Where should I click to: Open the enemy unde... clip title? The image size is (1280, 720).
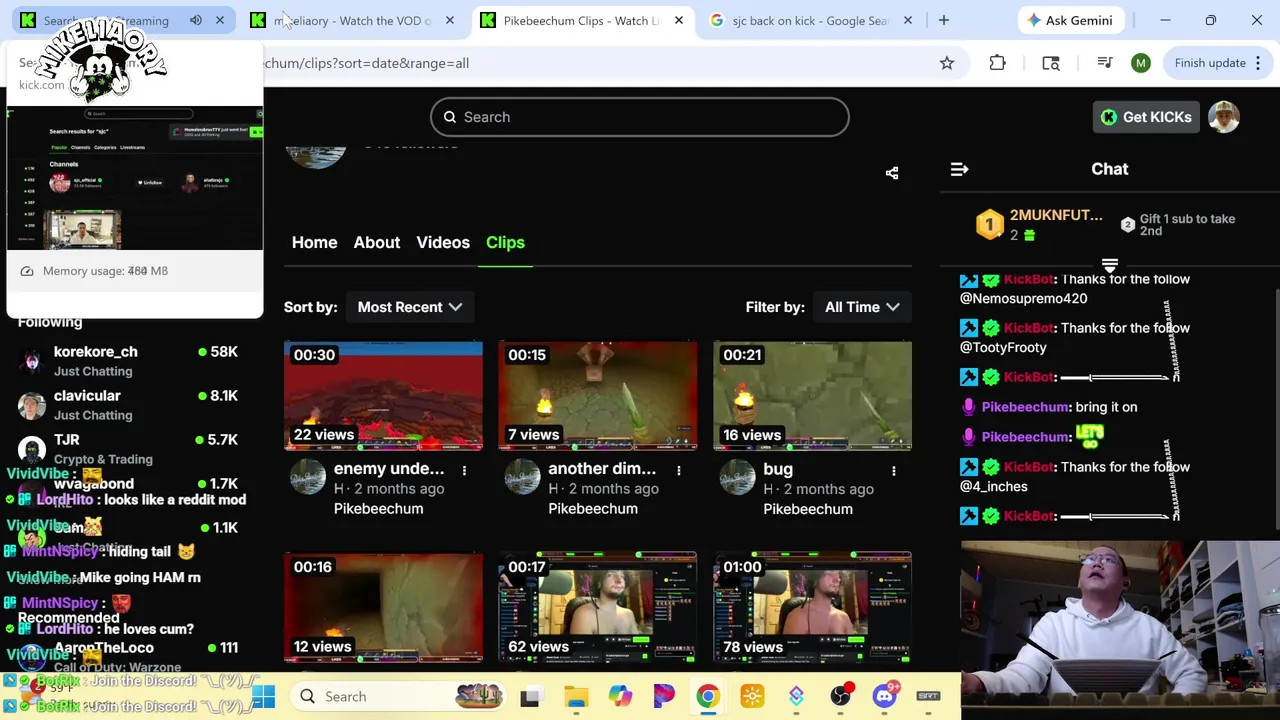389,469
